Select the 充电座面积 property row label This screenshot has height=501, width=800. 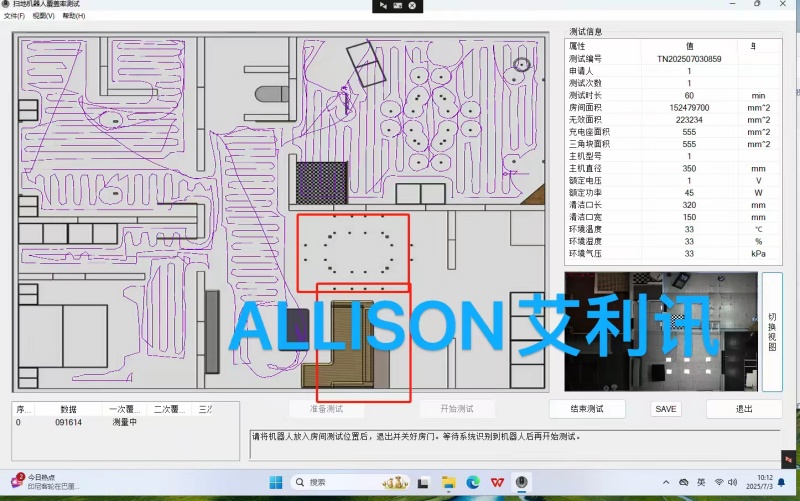point(589,132)
